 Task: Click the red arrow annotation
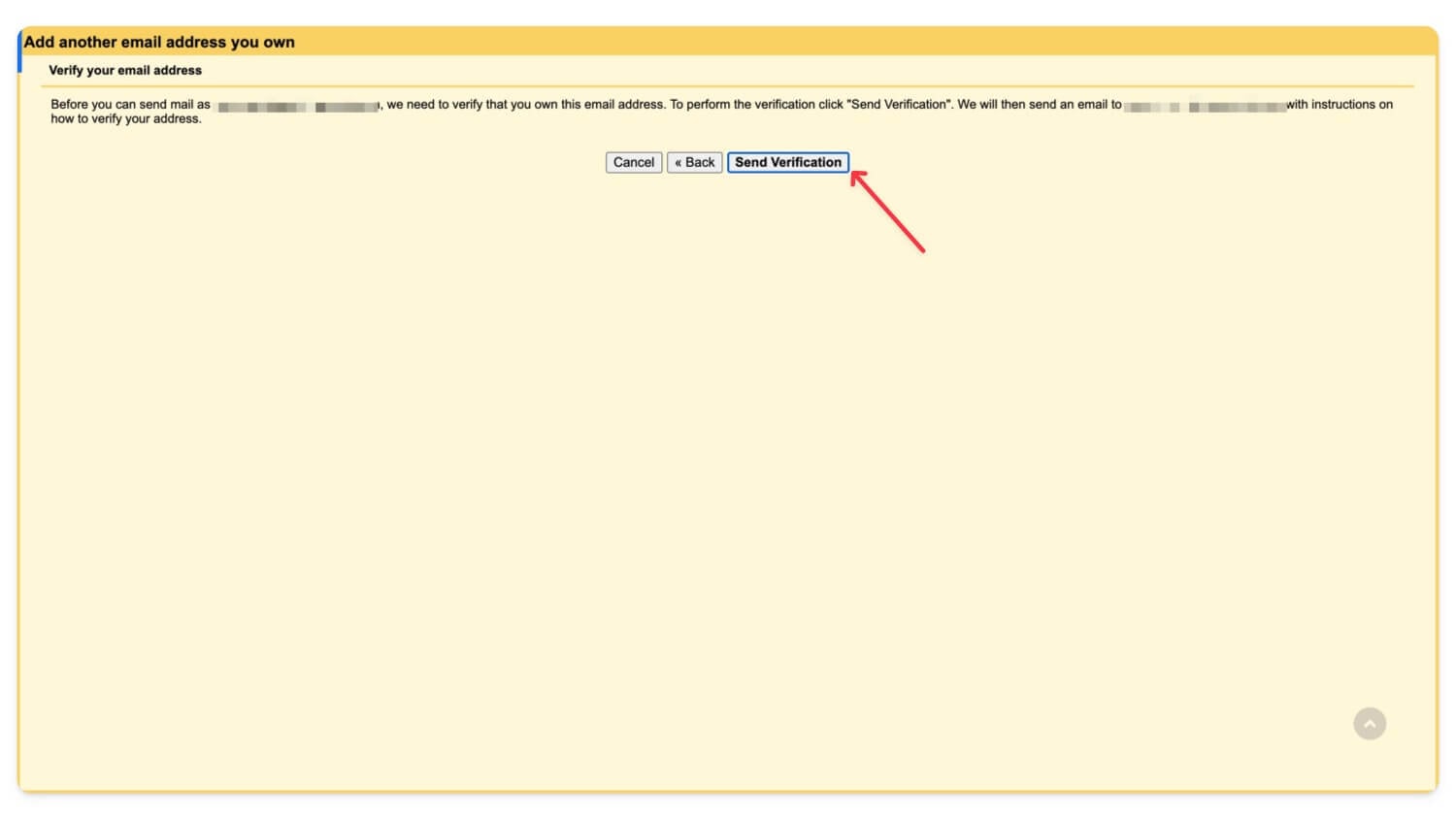tap(888, 213)
